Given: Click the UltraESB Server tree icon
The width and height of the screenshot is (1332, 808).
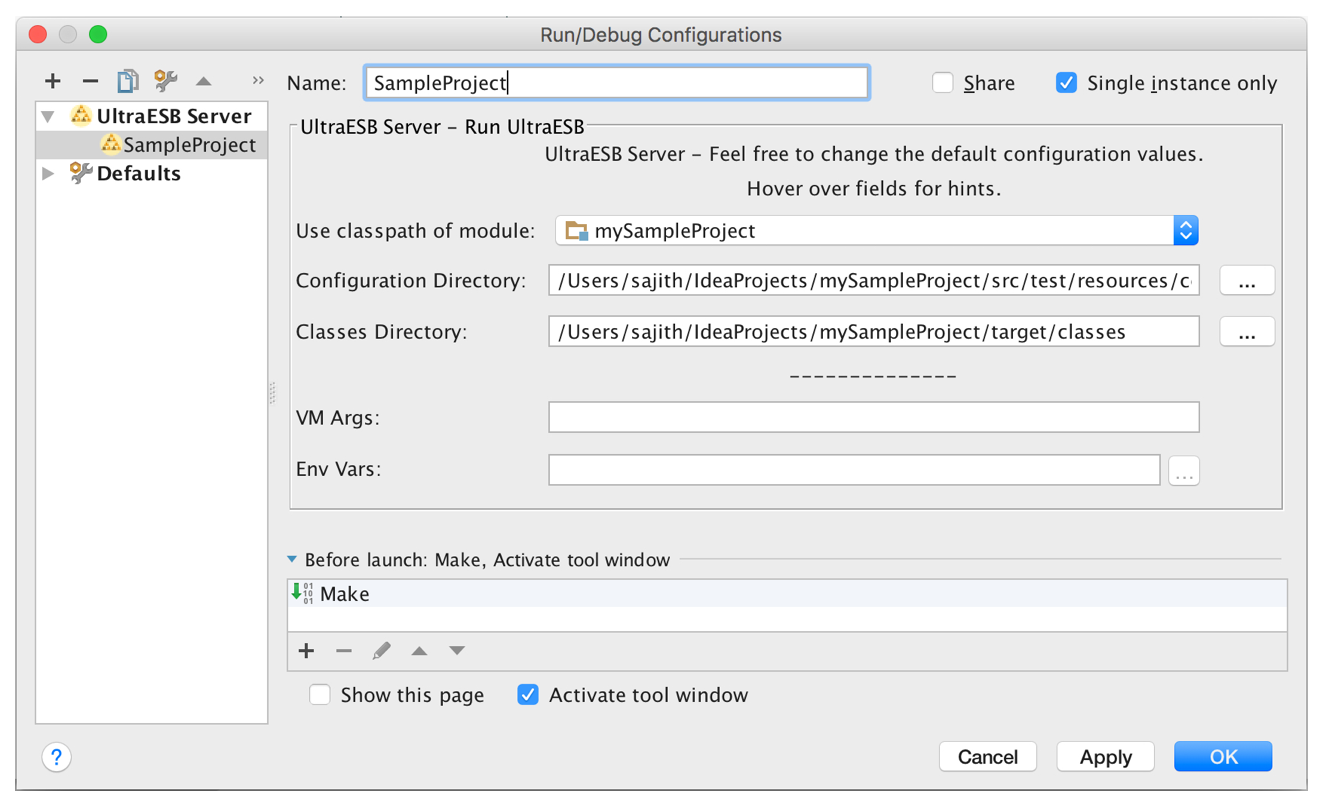Looking at the screenshot, I should [81, 116].
